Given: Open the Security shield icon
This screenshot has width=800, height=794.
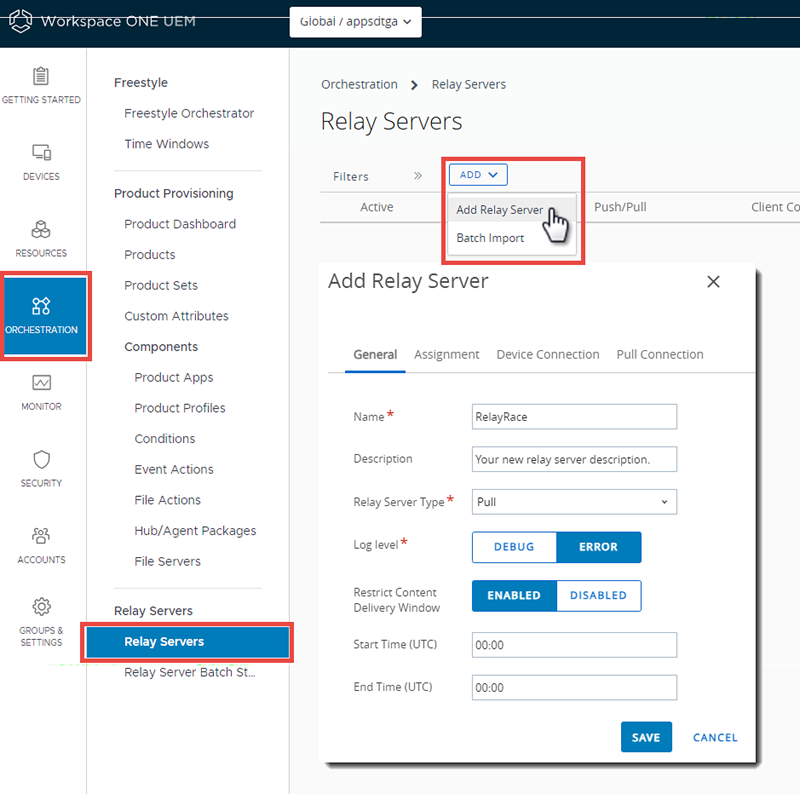Looking at the screenshot, I should click(x=41, y=459).
